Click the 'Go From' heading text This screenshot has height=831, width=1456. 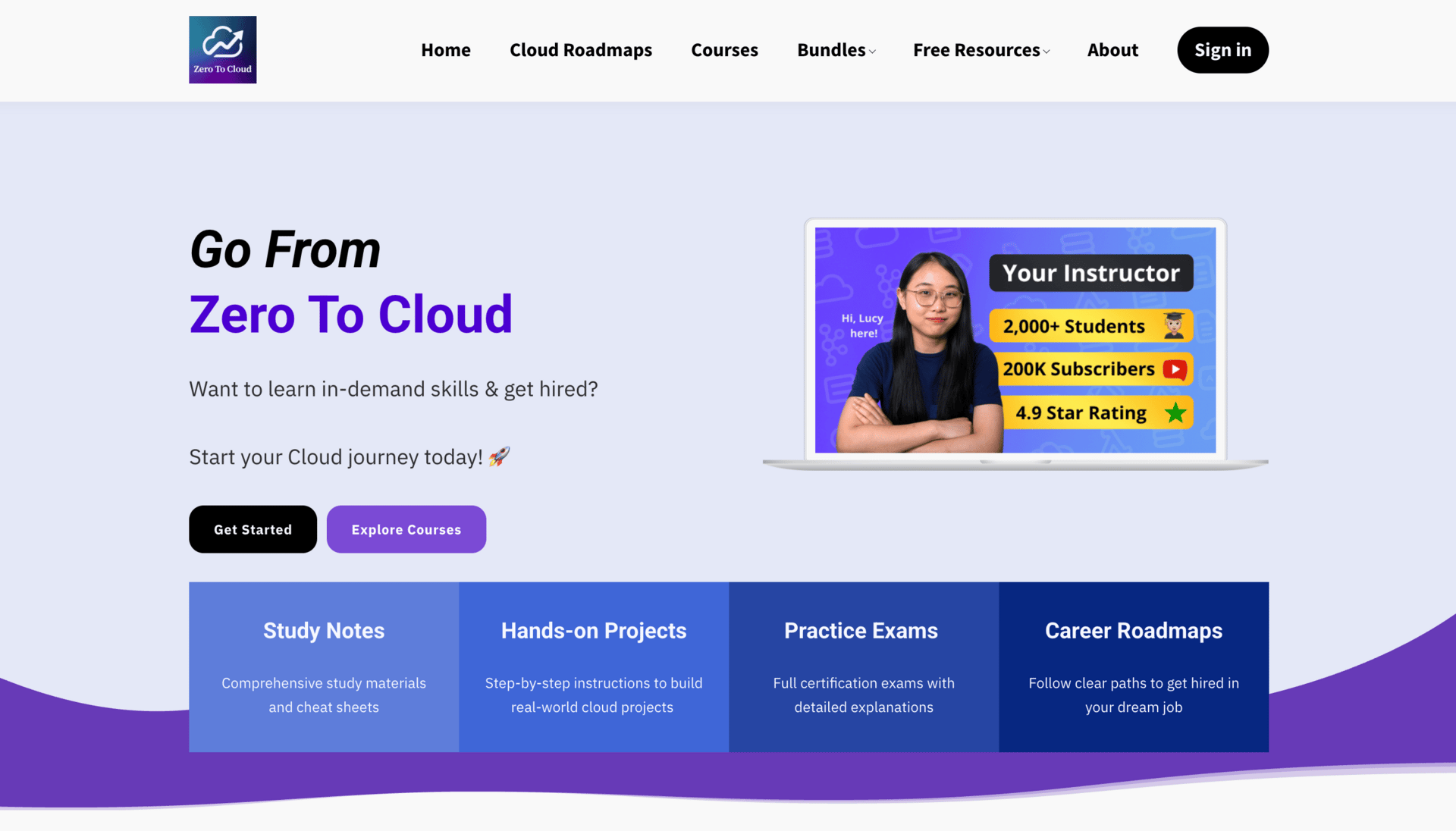[285, 249]
